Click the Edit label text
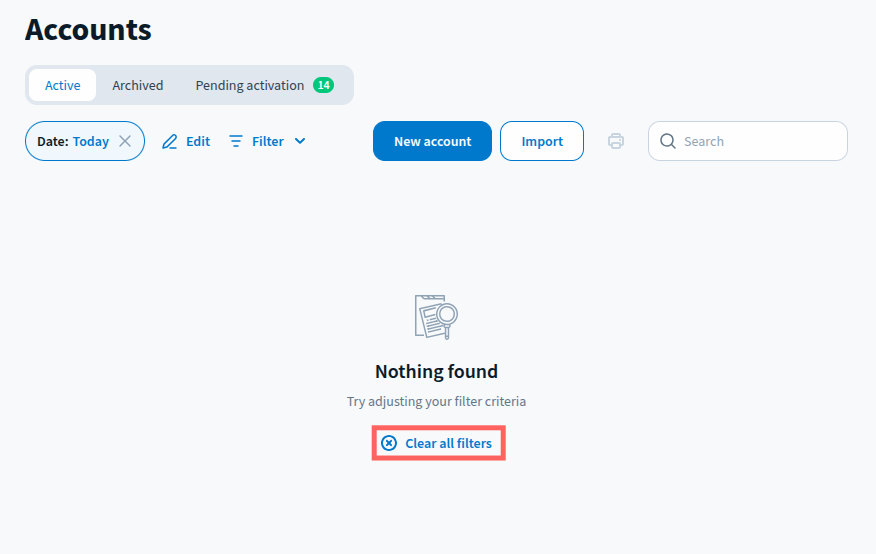This screenshot has height=554, width=876. pyautogui.click(x=198, y=142)
